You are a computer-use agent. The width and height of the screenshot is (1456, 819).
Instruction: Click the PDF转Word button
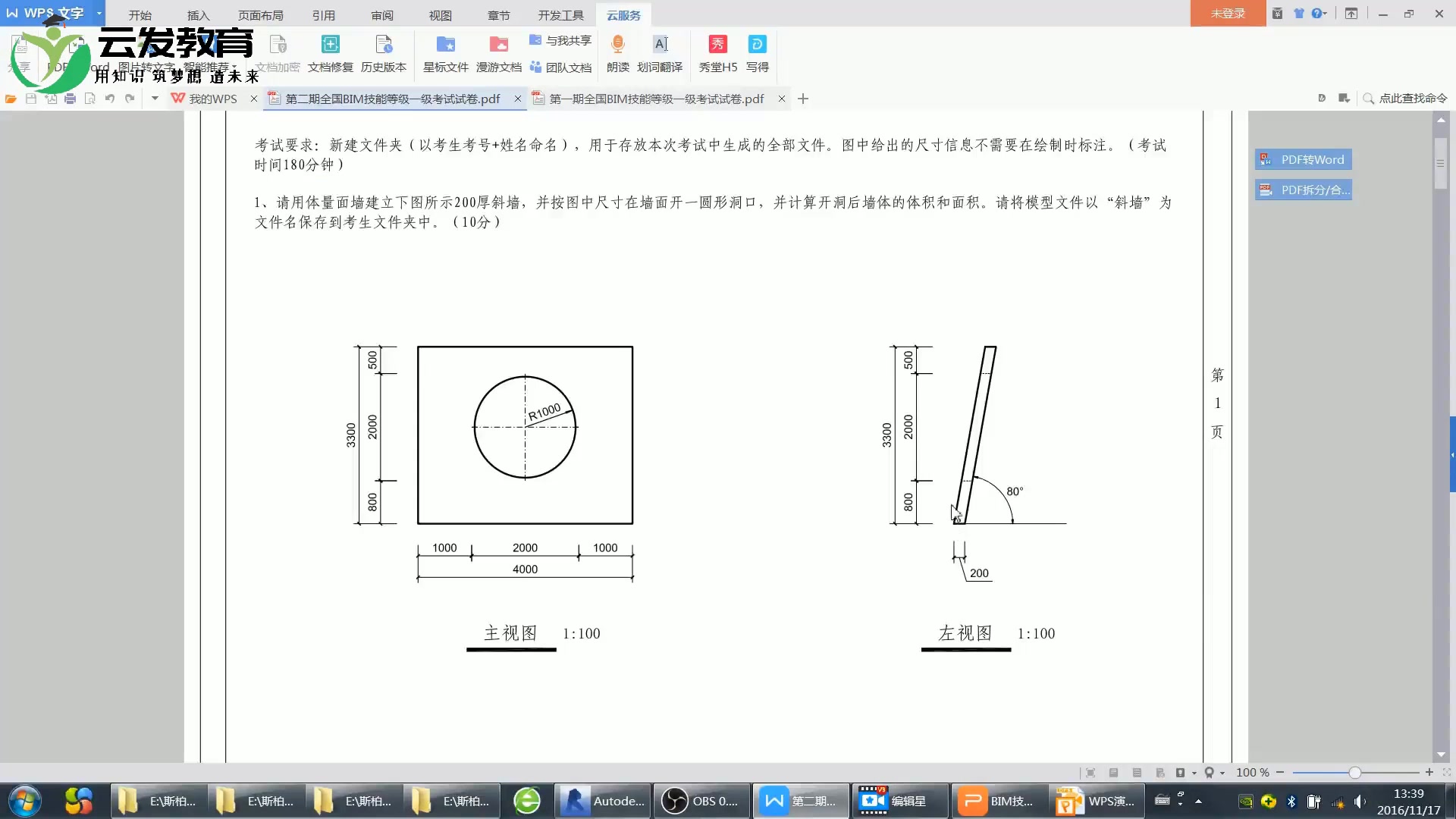[1304, 159]
